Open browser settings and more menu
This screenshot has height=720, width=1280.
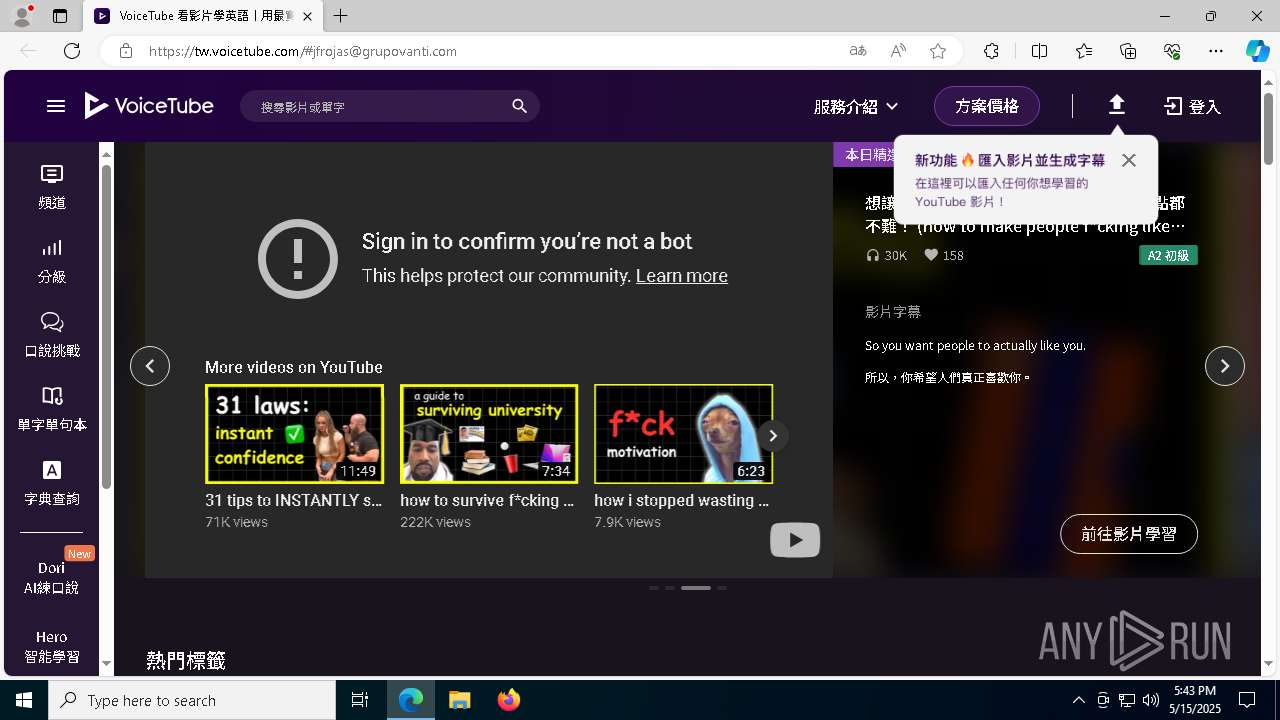tap(1216, 51)
